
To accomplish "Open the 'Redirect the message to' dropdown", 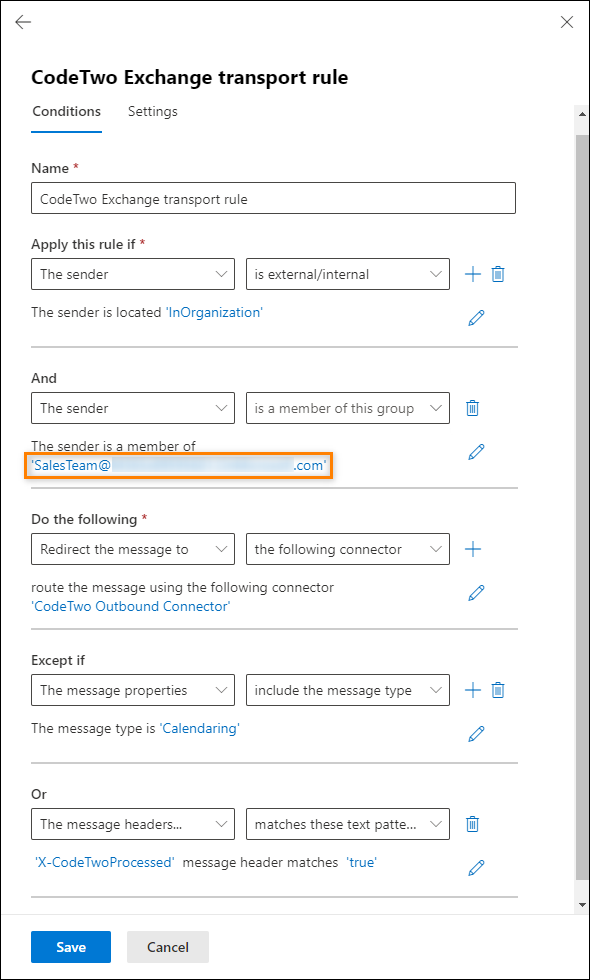I will click(133, 549).
